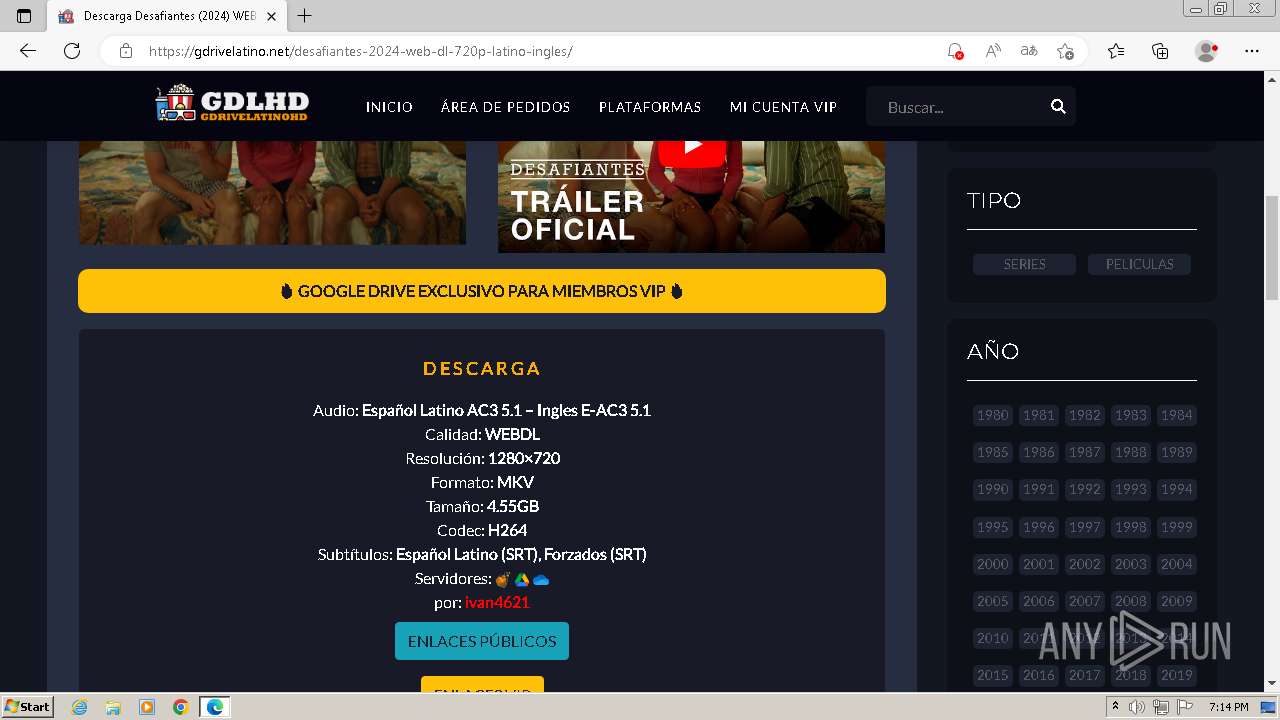The height and width of the screenshot is (720, 1280).
Task: Refresh the current page
Action: [72, 51]
